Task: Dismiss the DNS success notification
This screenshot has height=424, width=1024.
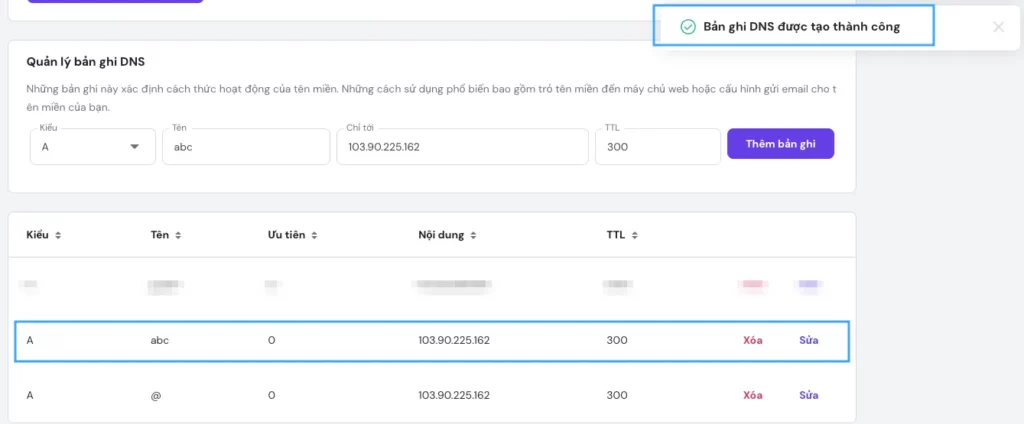Action: (x=998, y=27)
